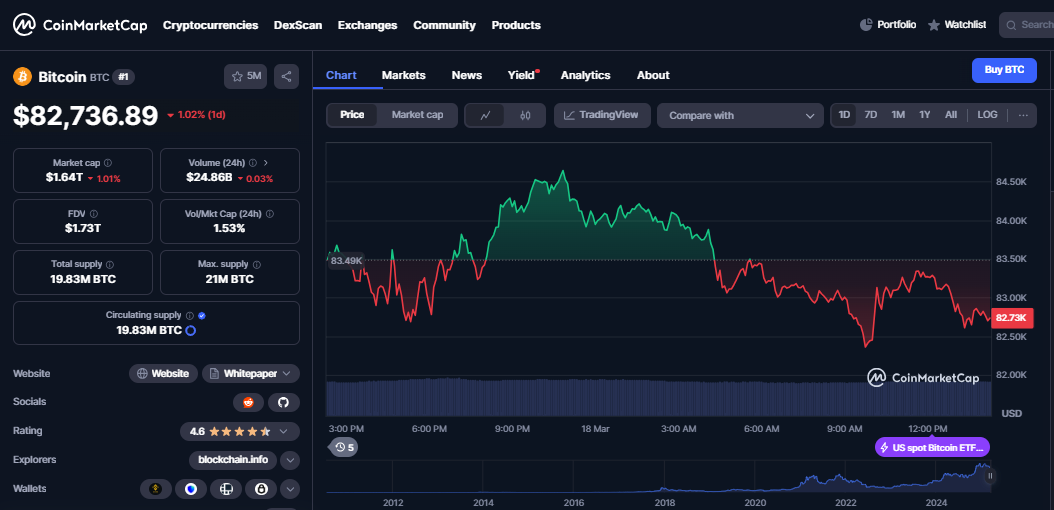Select the 1M time range

[898, 115]
